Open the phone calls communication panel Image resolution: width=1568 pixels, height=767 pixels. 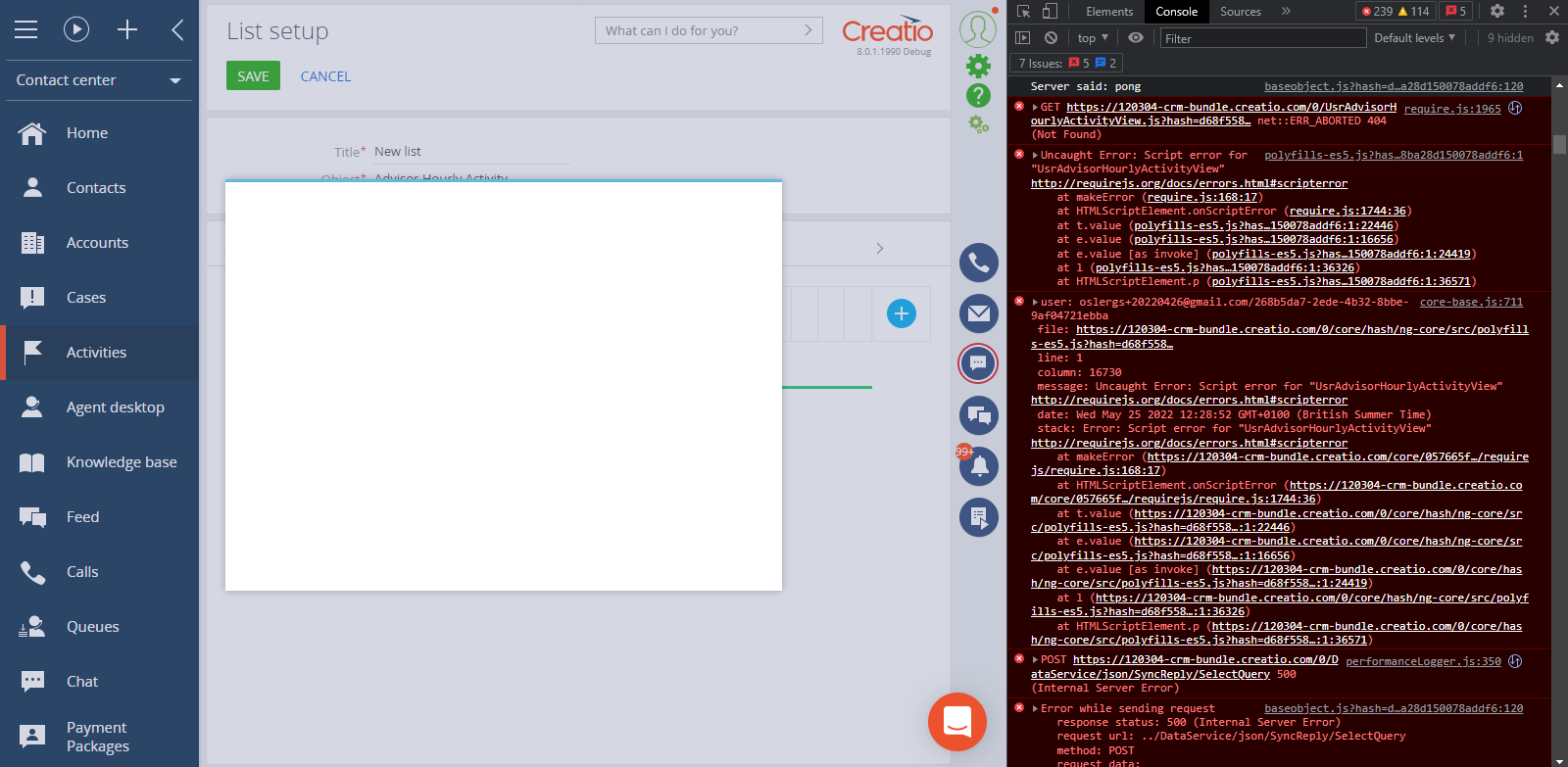pyautogui.click(x=979, y=263)
